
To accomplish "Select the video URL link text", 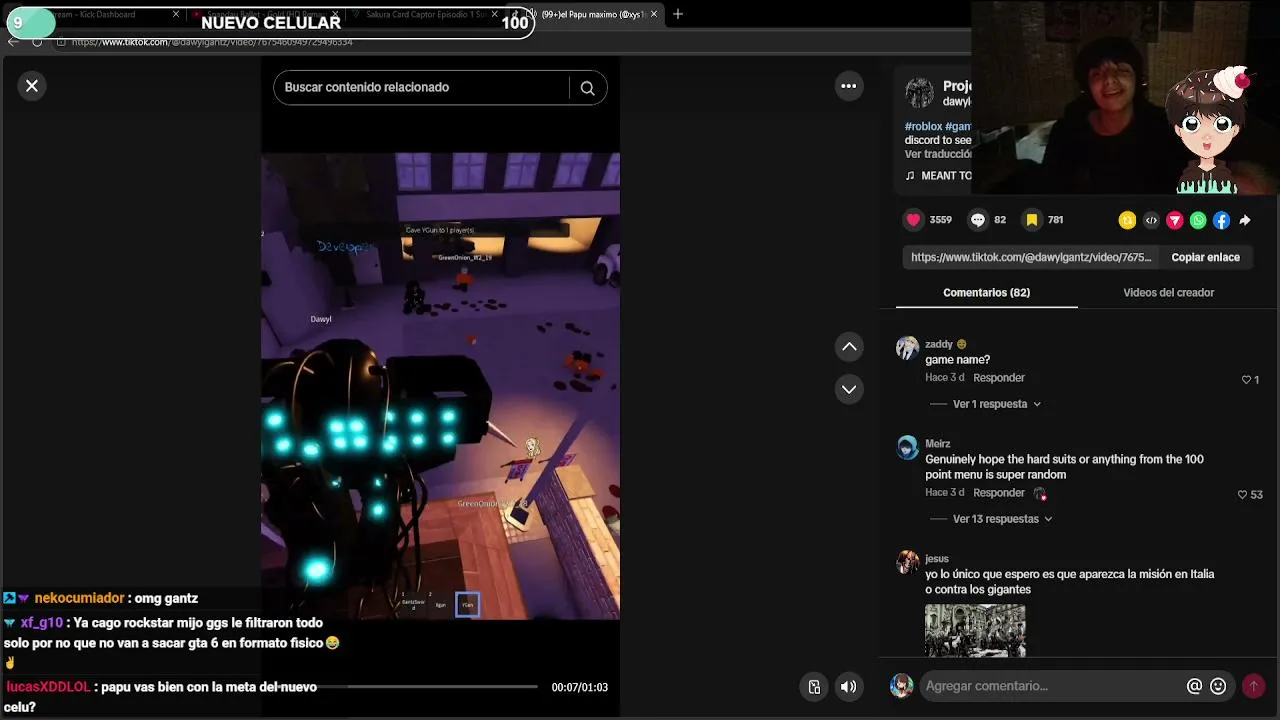I will point(1031,257).
